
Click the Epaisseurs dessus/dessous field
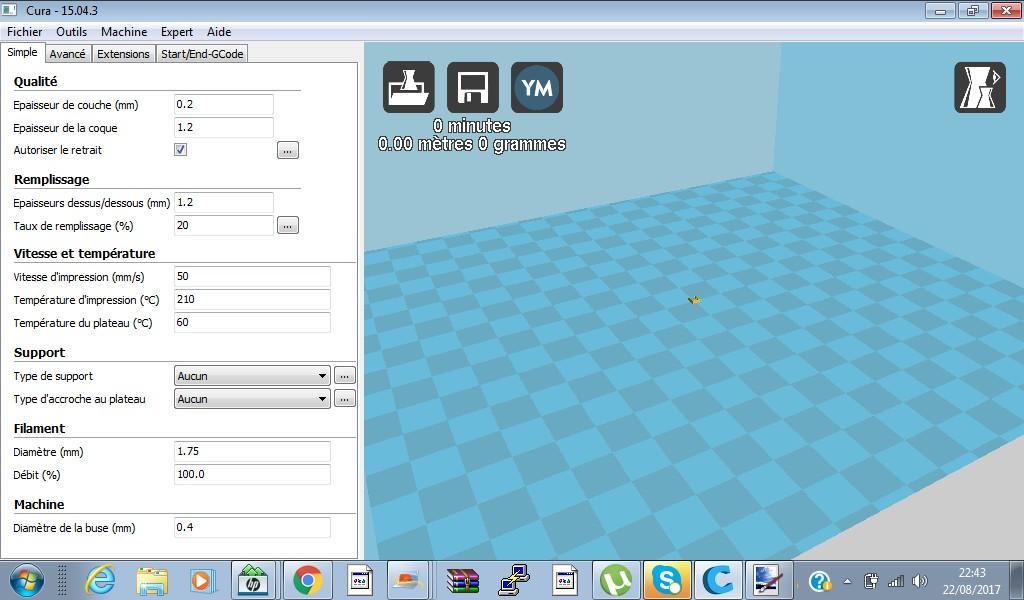[224, 202]
